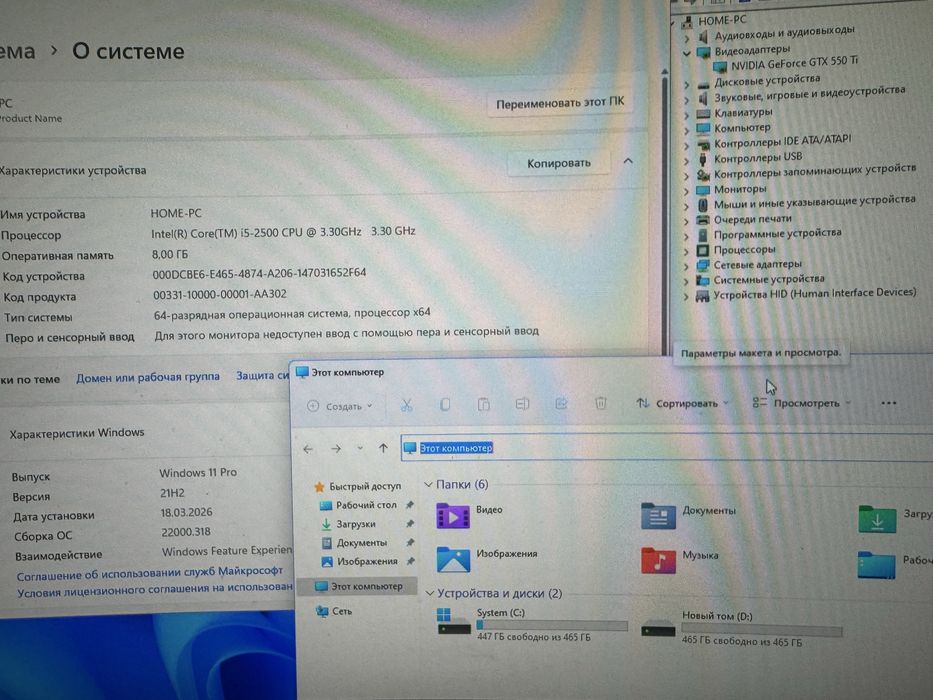The image size is (933, 700).
Task: Expand the Контроллеры USB node
Action: tap(687, 161)
